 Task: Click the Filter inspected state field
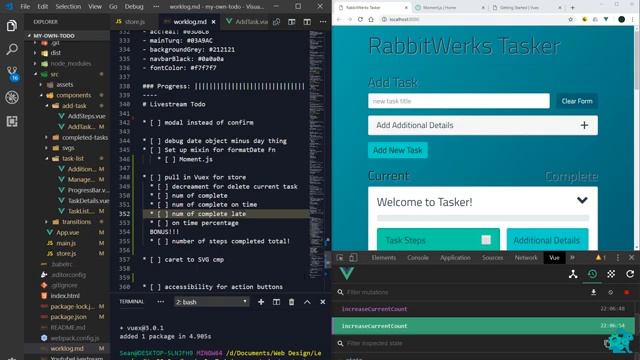pyautogui.click(x=469, y=343)
